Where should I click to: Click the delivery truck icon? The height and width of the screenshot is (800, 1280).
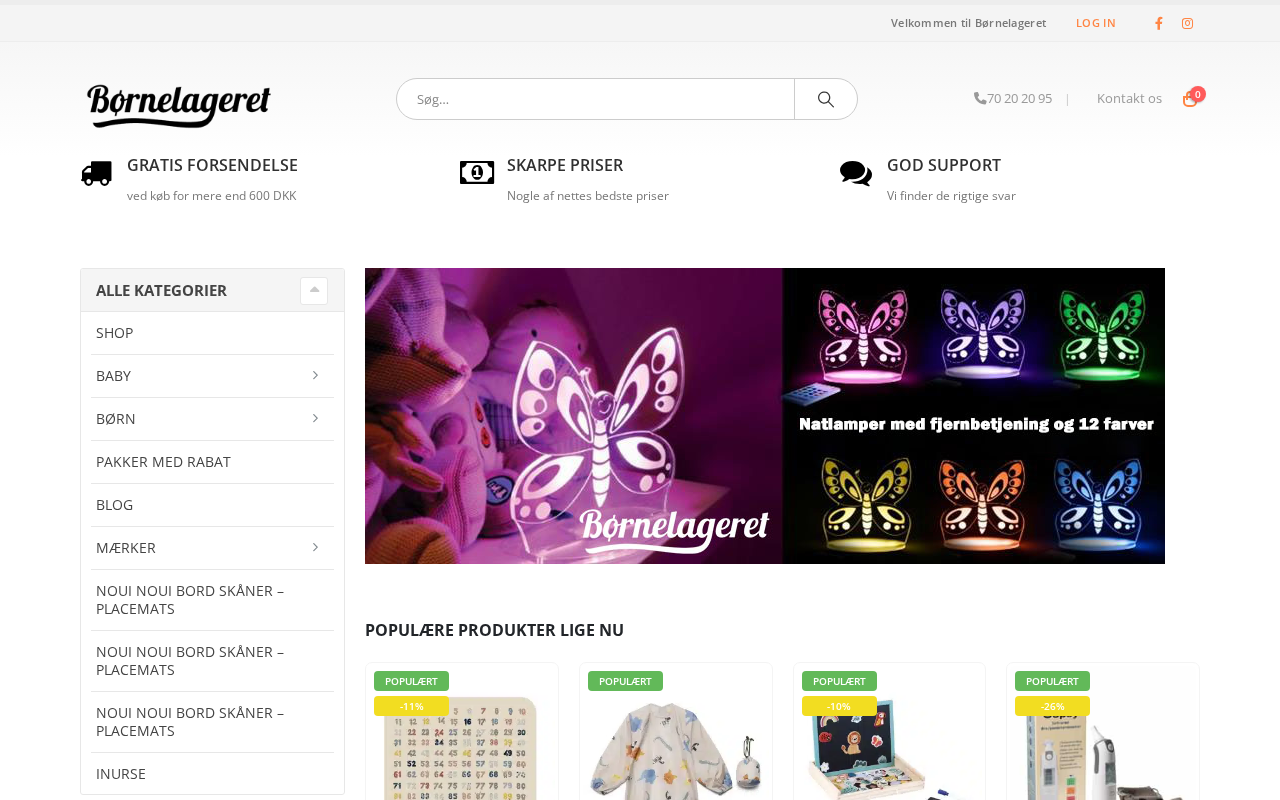click(x=97, y=173)
